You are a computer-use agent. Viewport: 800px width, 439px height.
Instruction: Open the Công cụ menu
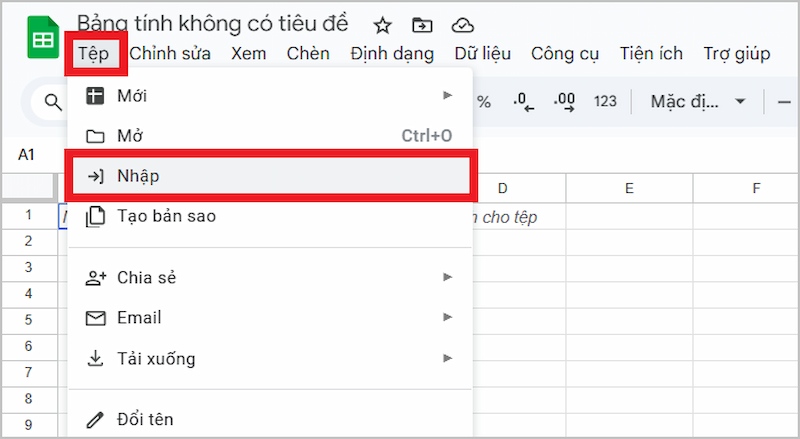tap(565, 54)
